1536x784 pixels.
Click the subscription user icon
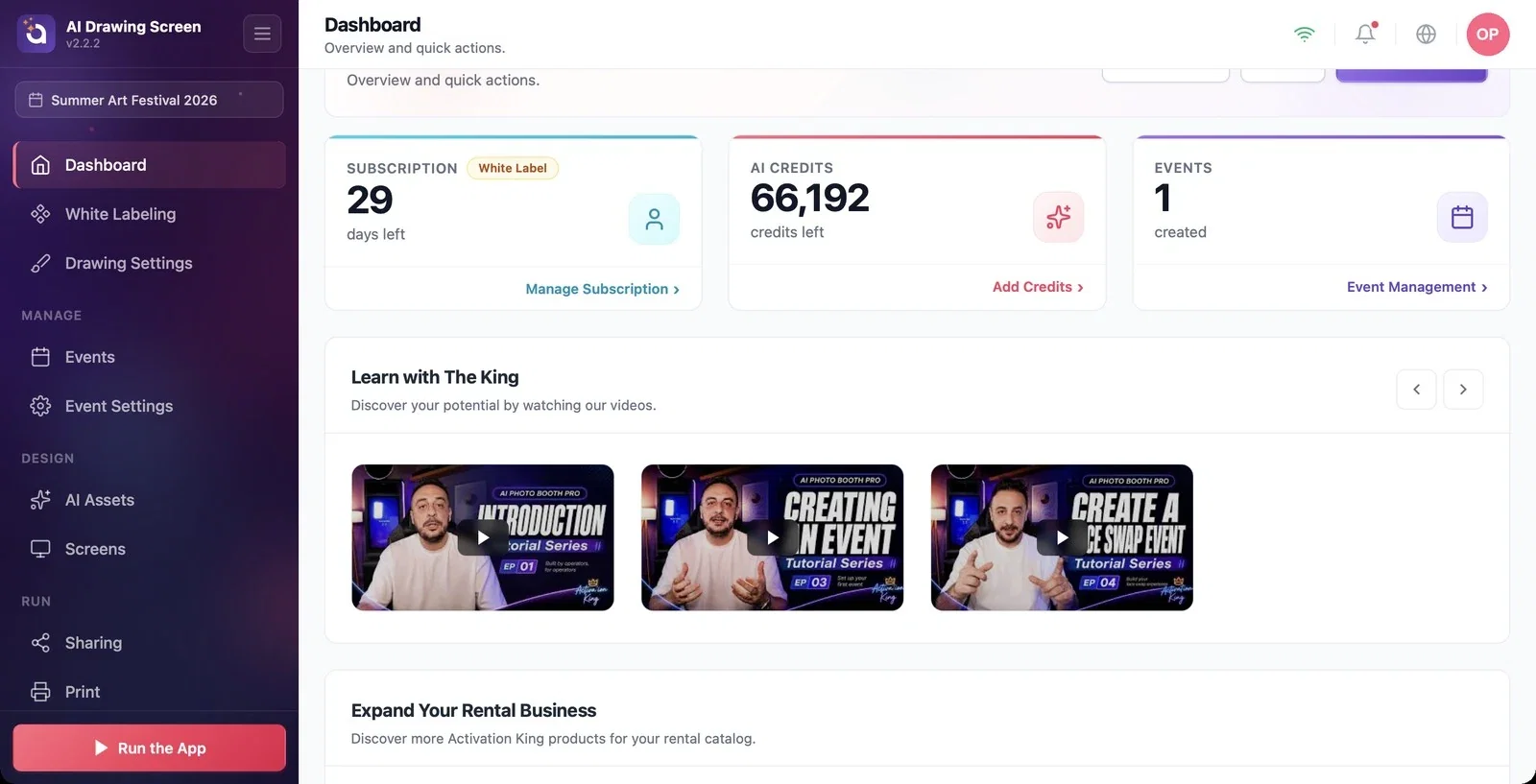click(x=654, y=219)
